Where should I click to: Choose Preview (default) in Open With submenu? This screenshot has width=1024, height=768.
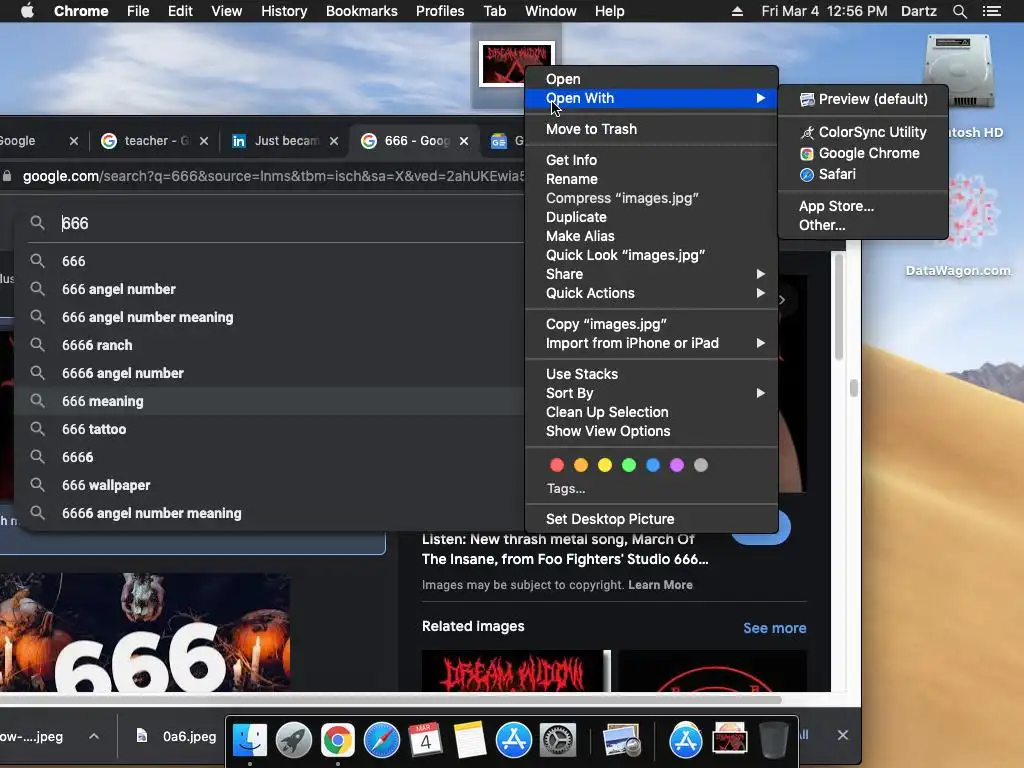[x=863, y=99]
